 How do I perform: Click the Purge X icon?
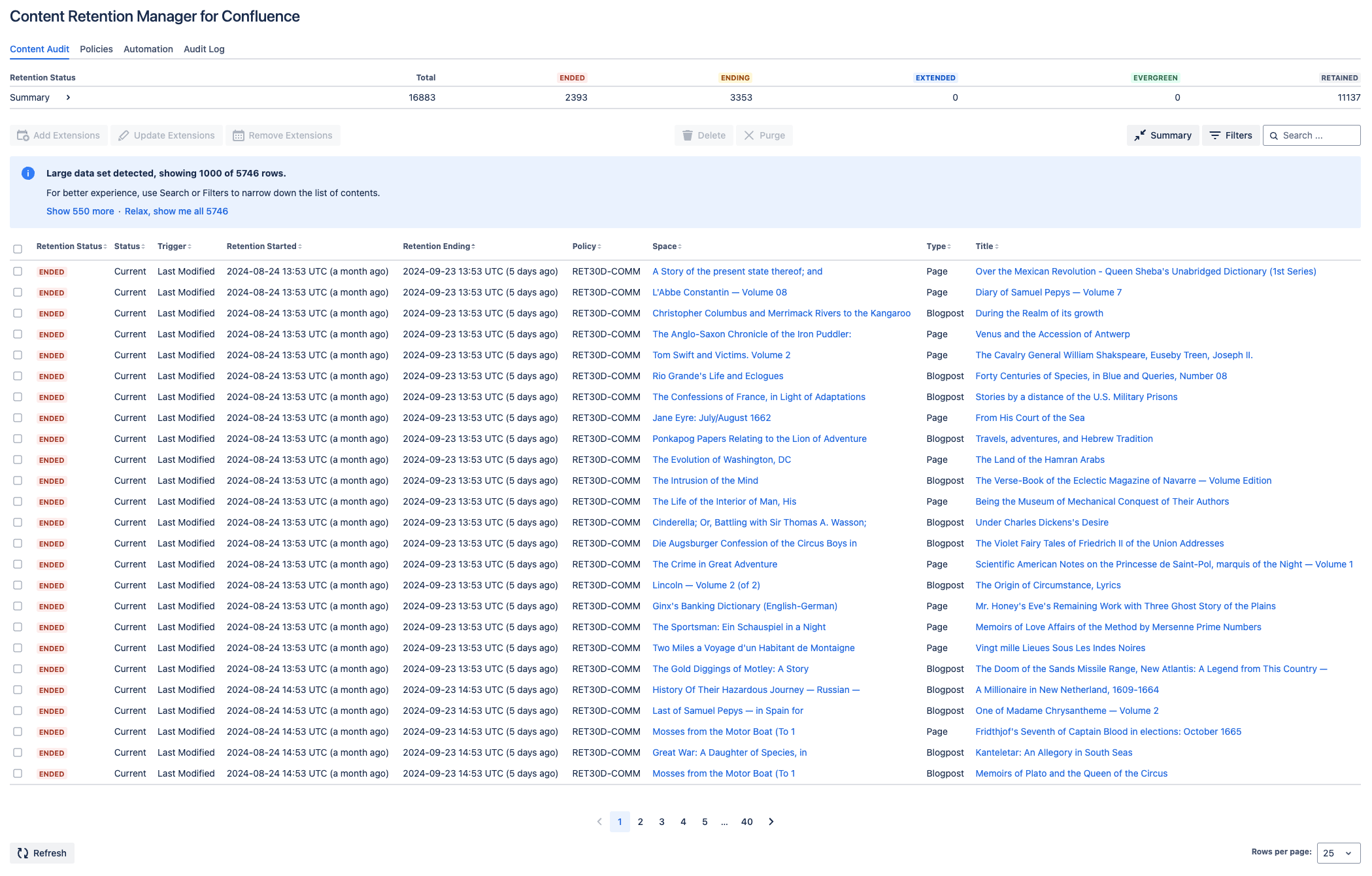point(749,135)
